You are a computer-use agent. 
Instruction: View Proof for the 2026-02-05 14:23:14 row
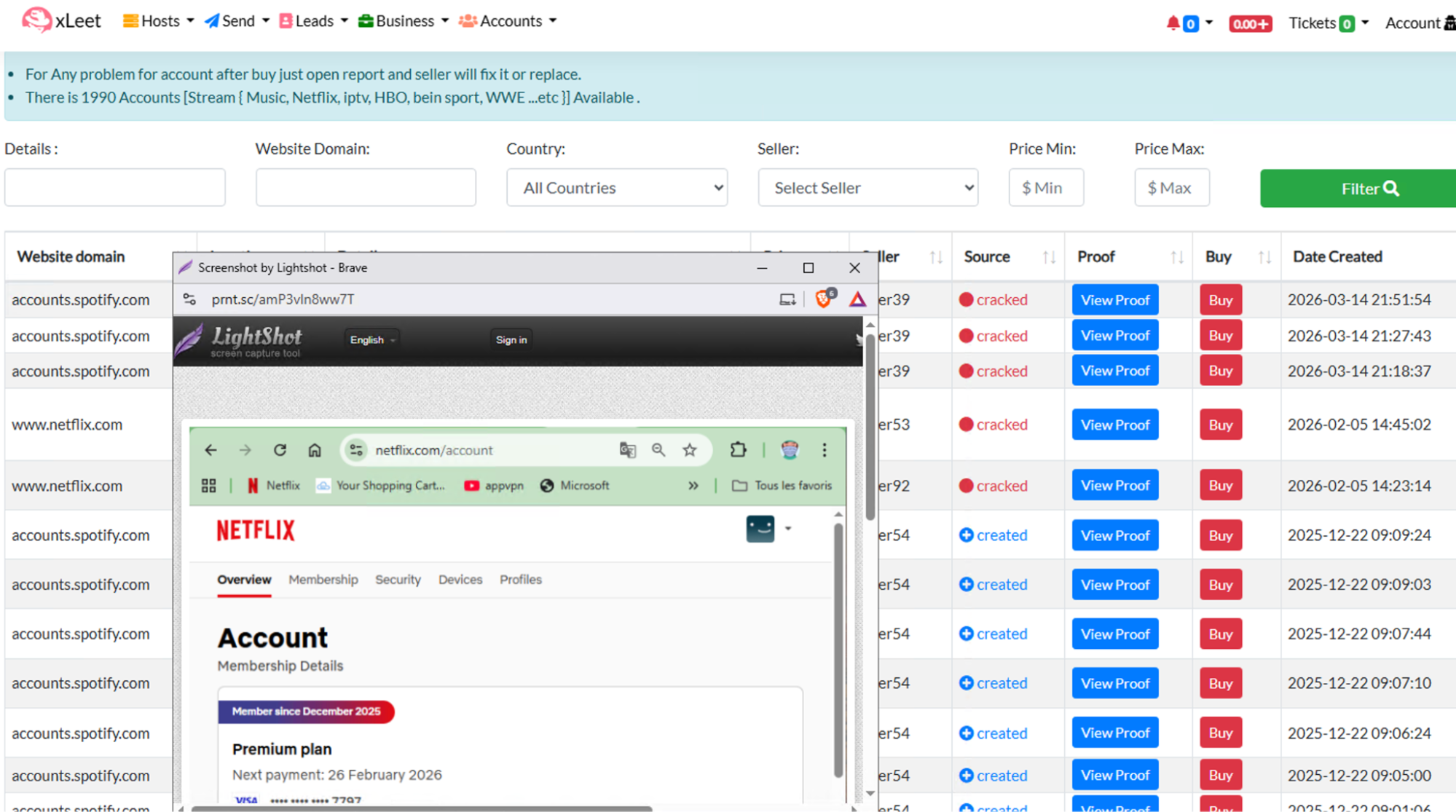1115,486
